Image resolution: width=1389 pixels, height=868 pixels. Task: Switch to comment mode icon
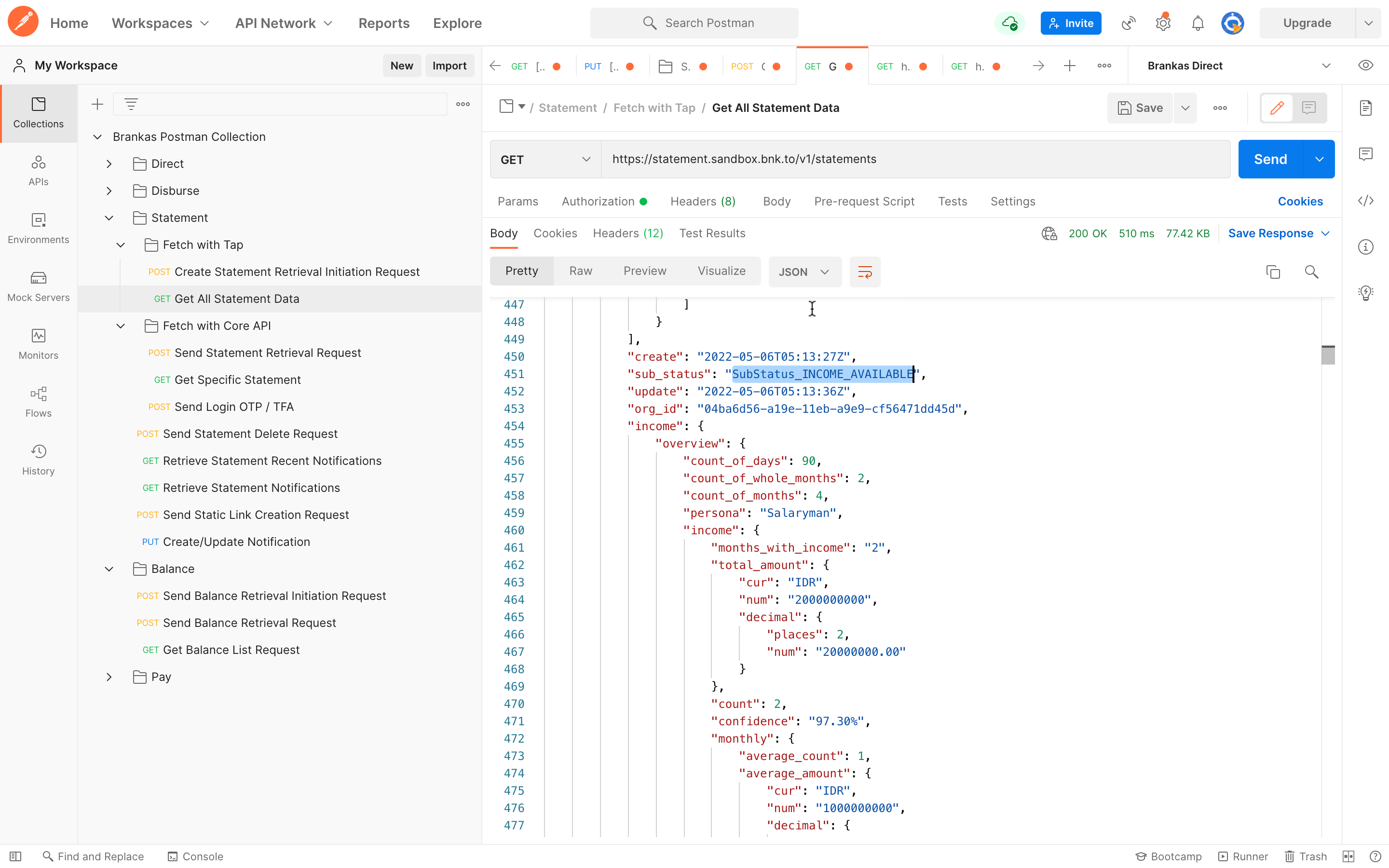tap(1308, 108)
